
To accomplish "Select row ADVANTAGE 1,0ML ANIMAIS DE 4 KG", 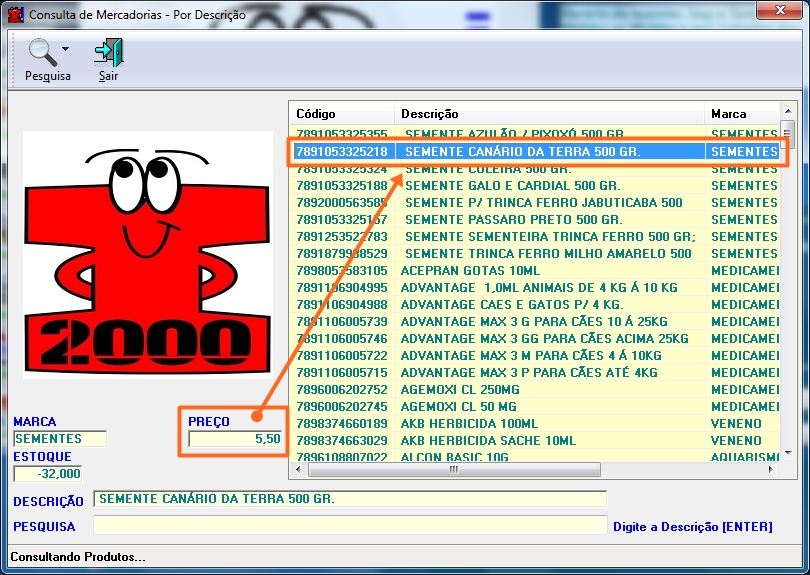I will click(x=536, y=288).
